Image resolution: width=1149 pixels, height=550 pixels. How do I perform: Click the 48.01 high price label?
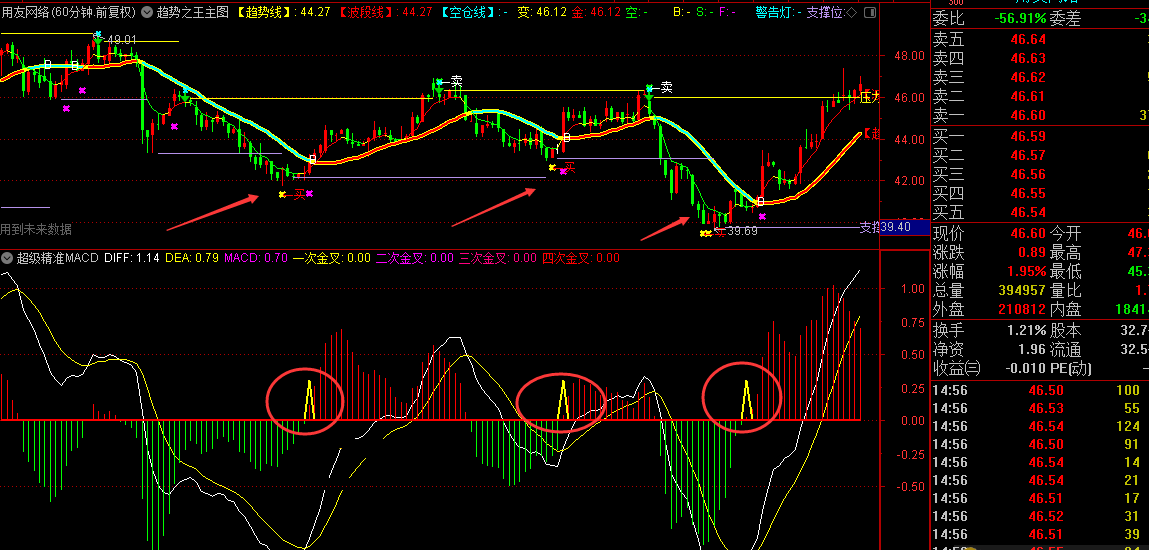[122, 40]
